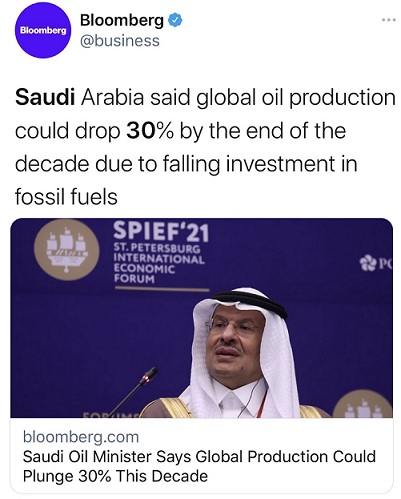Click the white flower logo in photo

368,263
